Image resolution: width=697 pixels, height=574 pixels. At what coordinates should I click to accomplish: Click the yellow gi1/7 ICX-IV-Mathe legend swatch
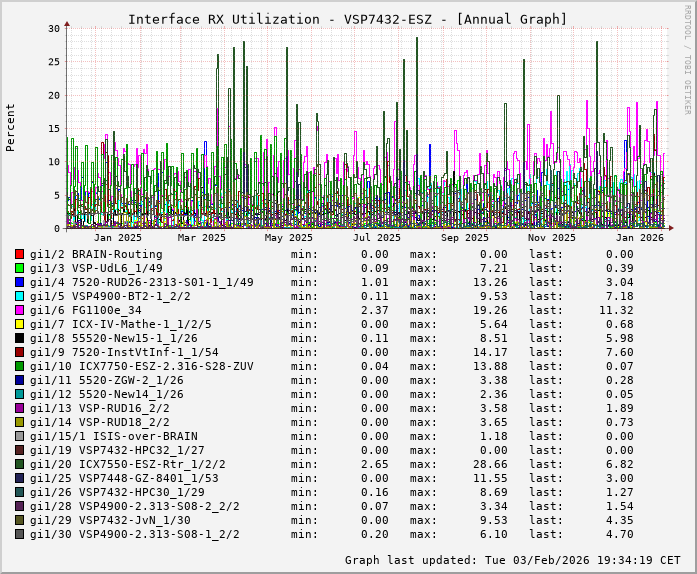(x=19, y=324)
